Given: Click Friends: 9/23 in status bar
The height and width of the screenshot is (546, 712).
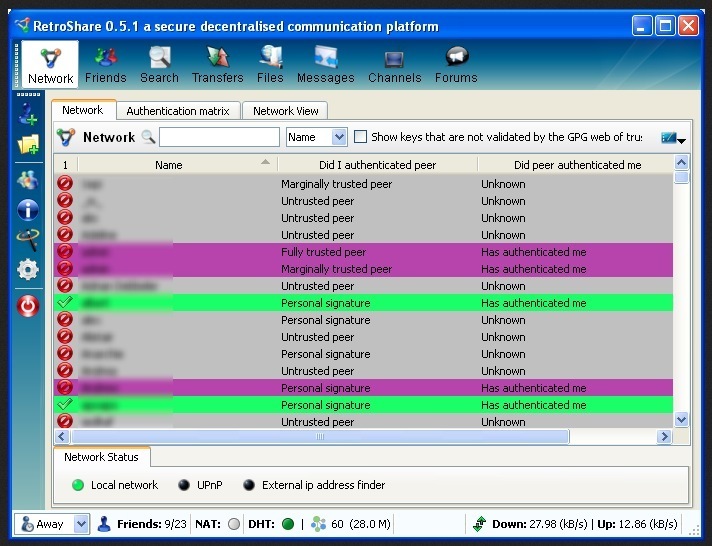Looking at the screenshot, I should click(152, 524).
